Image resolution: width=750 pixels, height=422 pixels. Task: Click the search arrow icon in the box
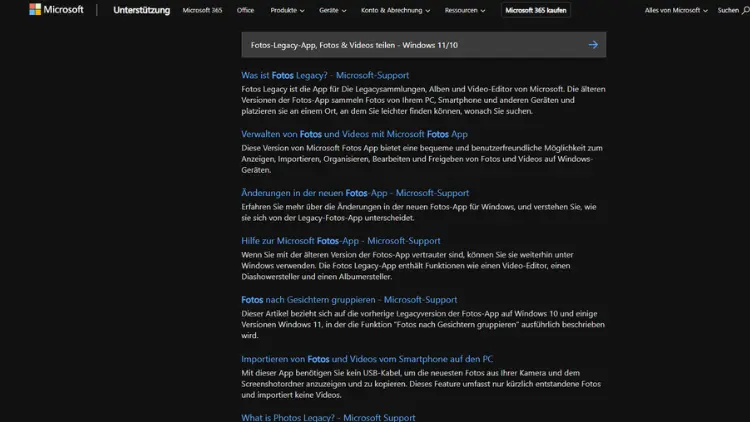[593, 45]
